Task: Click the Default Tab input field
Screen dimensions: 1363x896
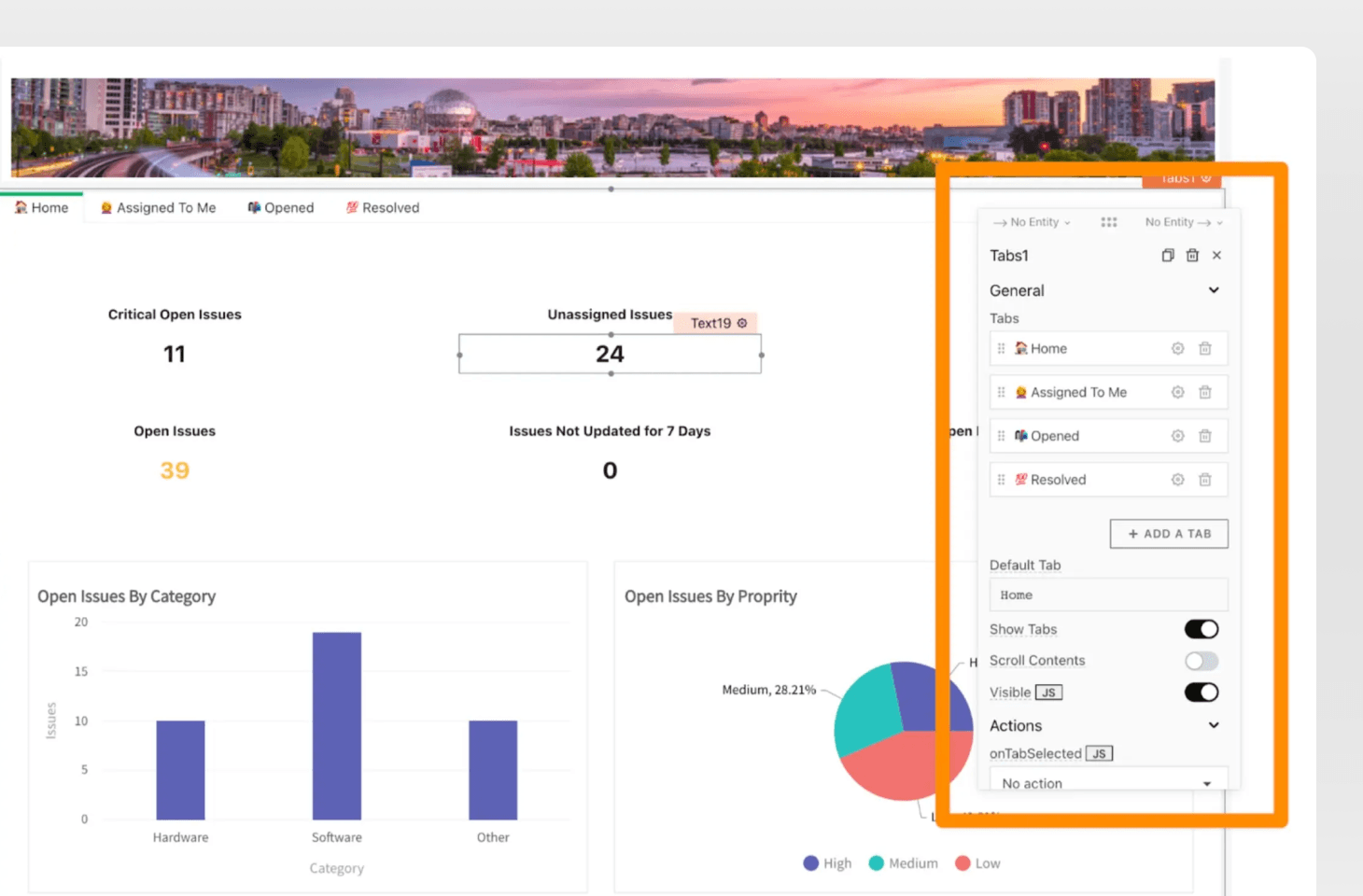Action: pos(1107,595)
